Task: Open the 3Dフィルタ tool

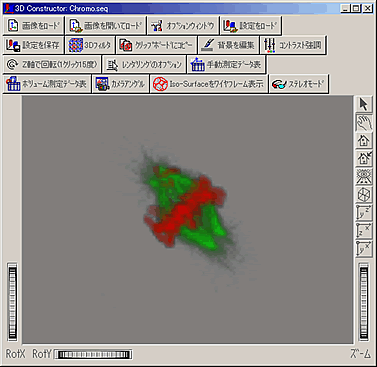Action: [90, 45]
